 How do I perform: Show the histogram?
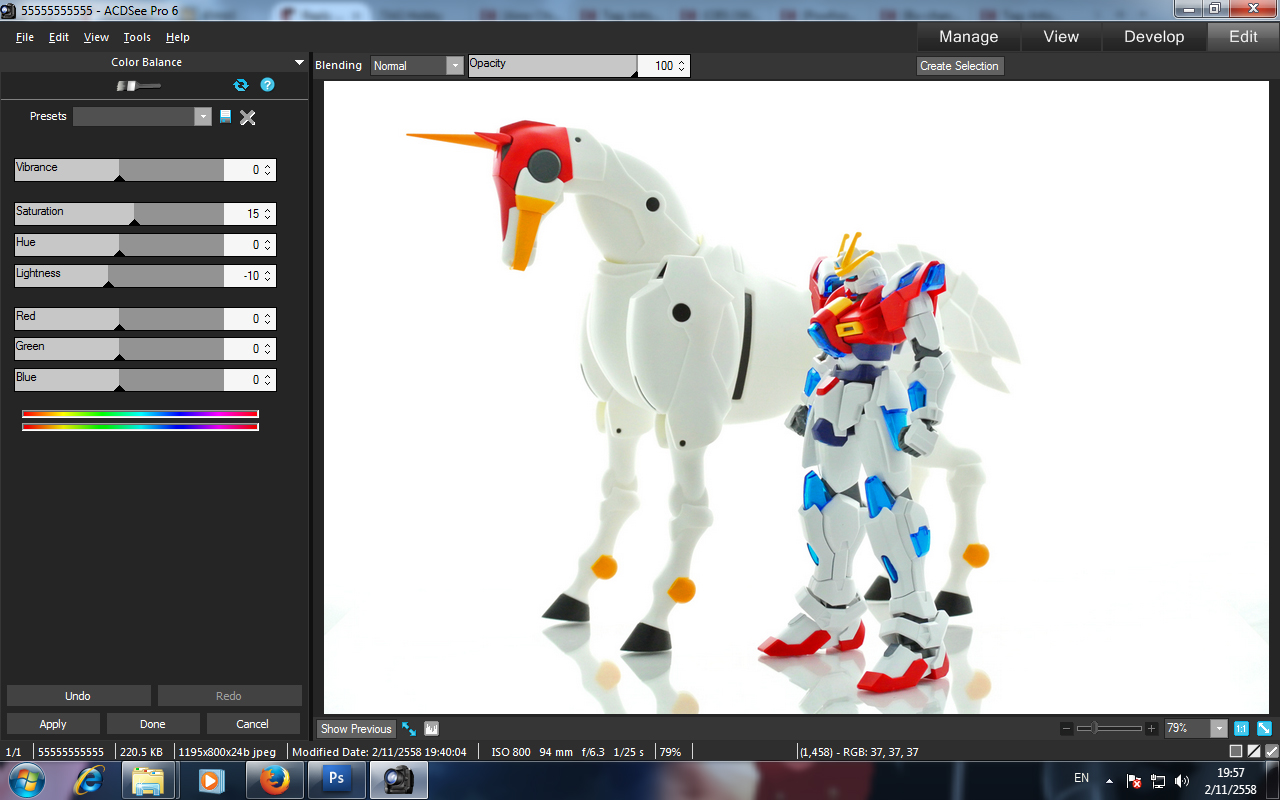click(432, 729)
